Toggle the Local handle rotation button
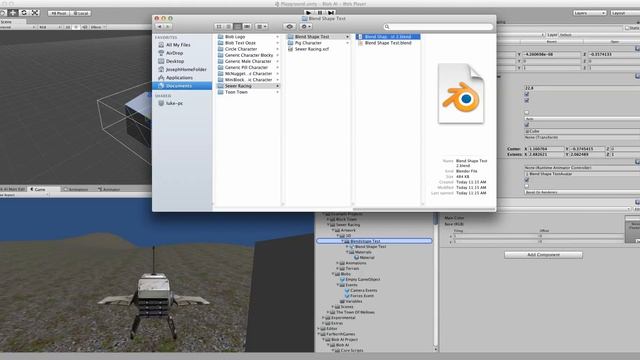Screen dimensions: 640x360 pos(81,13)
